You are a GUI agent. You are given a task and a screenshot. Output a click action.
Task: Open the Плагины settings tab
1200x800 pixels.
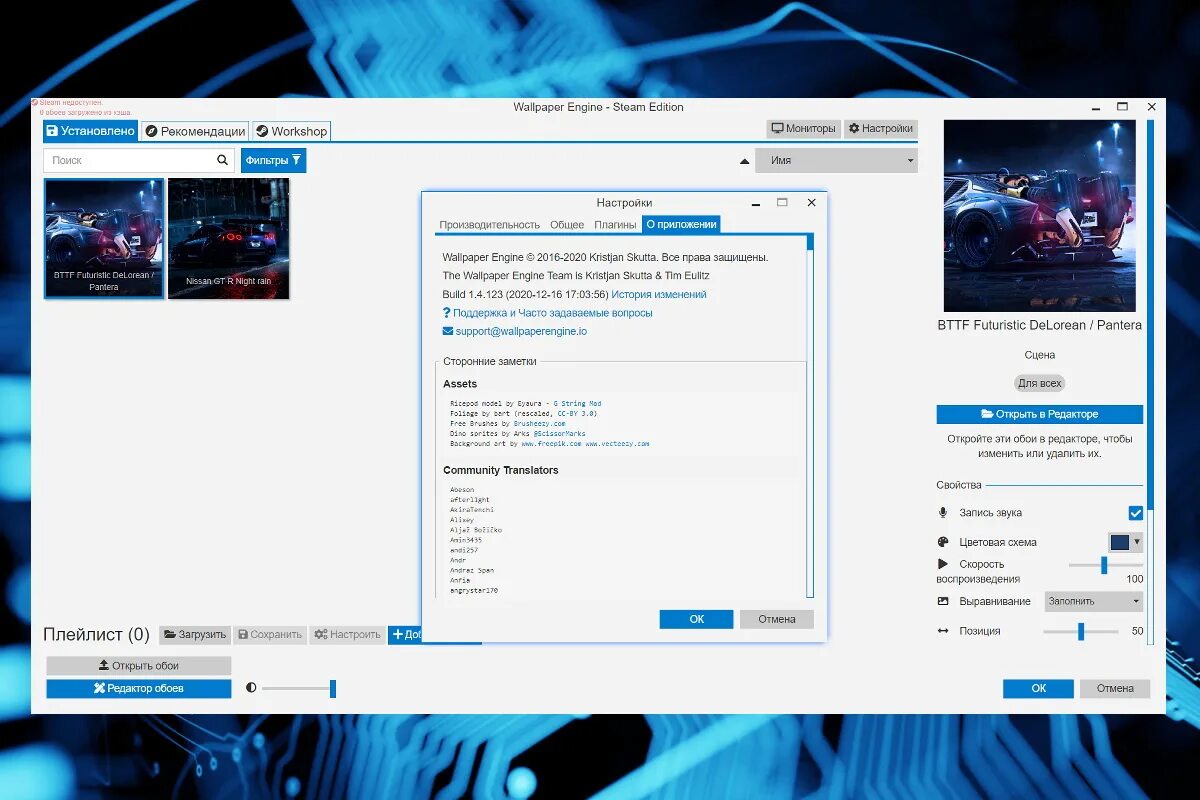pyautogui.click(x=615, y=225)
